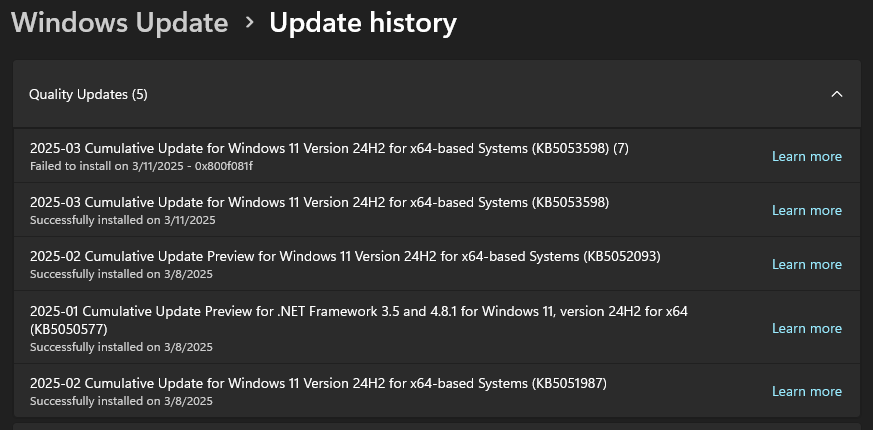Go back to Windows Update breadcrumb
This screenshot has width=873, height=430.
coord(120,23)
